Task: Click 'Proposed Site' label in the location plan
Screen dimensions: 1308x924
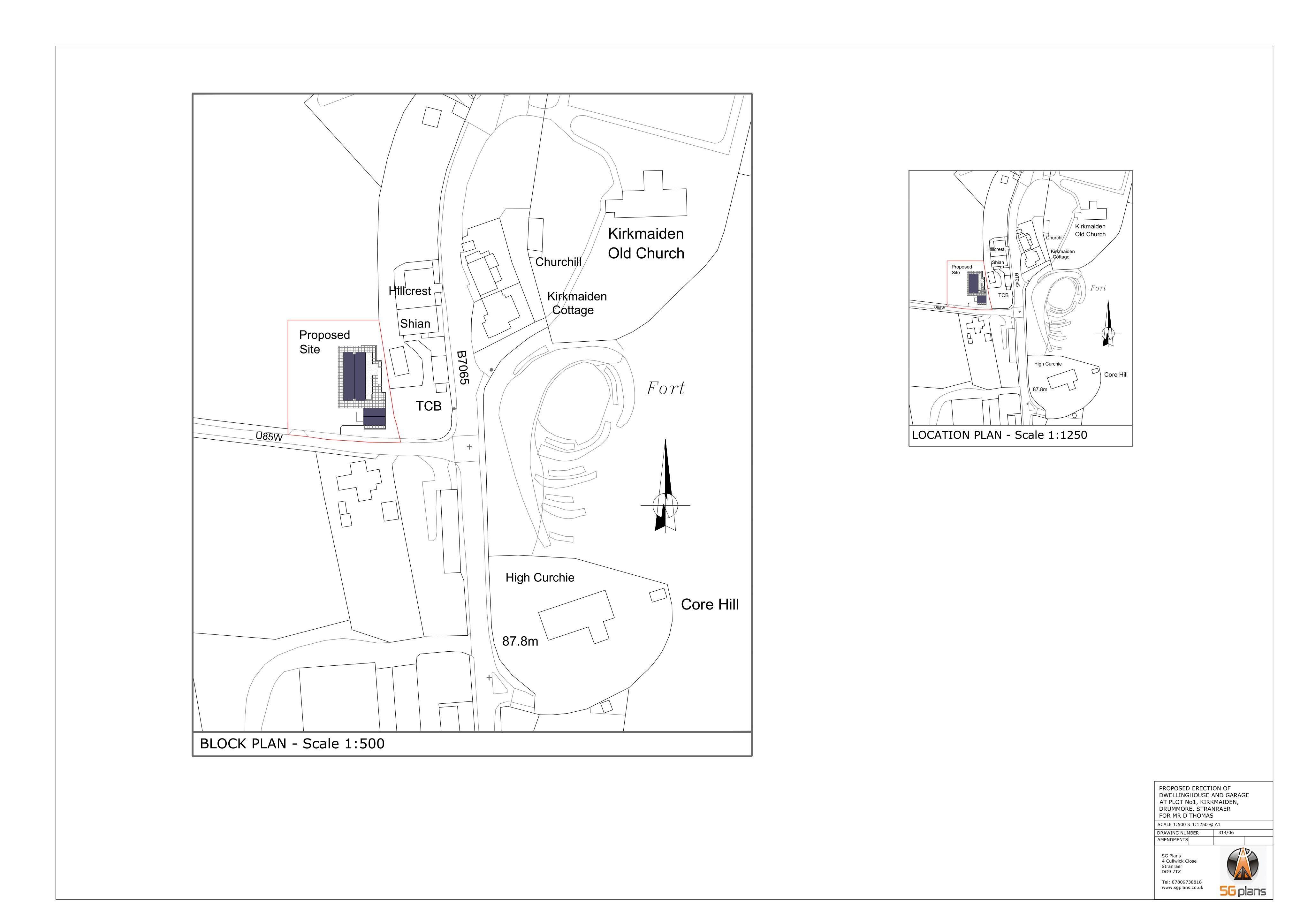Action: pos(962,269)
